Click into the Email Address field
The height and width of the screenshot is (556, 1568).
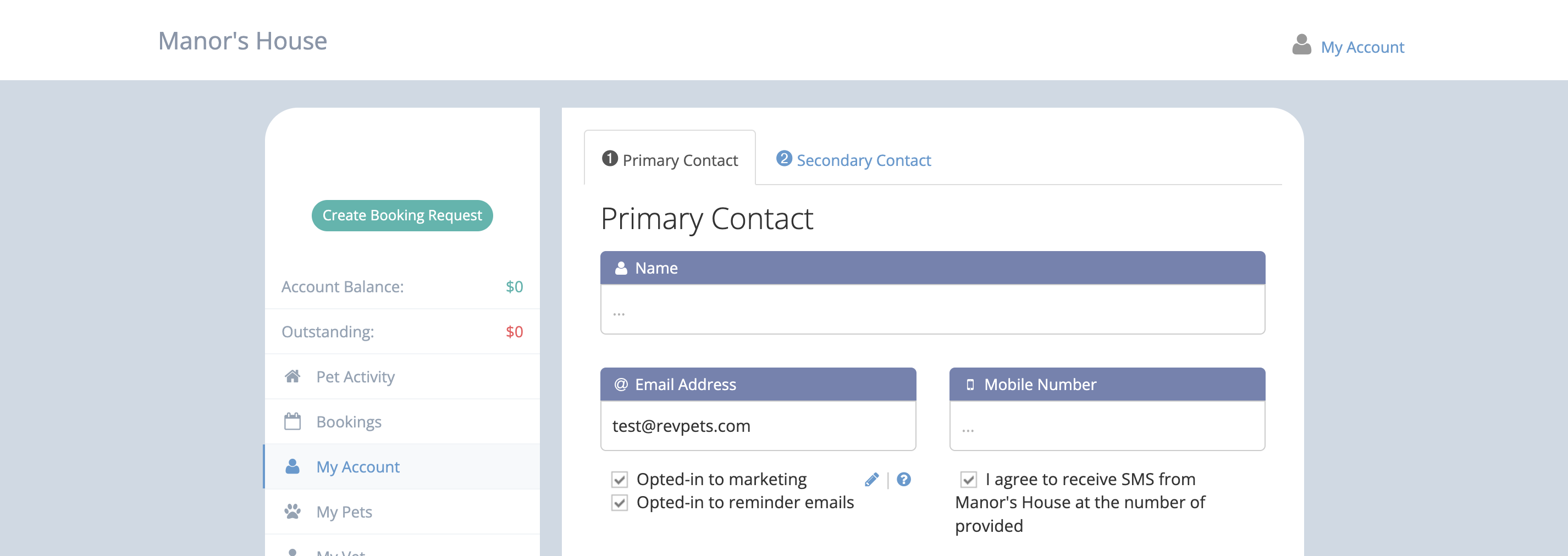tap(758, 426)
